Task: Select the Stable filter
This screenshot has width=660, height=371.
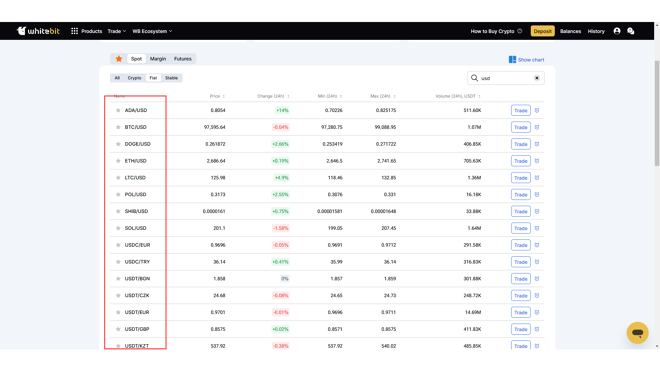Action: (x=171, y=78)
